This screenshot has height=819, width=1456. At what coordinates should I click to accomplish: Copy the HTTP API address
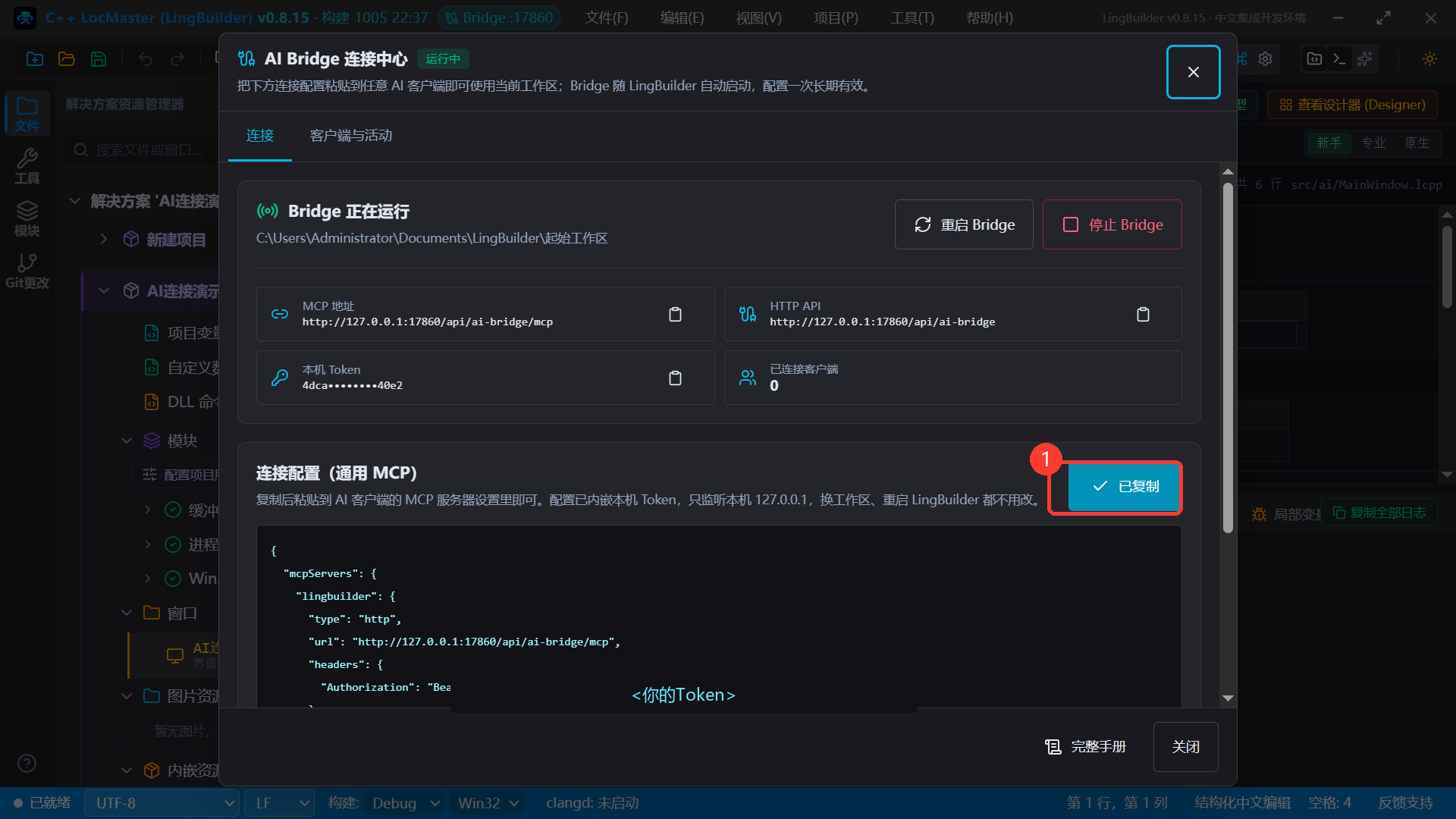coord(1143,314)
